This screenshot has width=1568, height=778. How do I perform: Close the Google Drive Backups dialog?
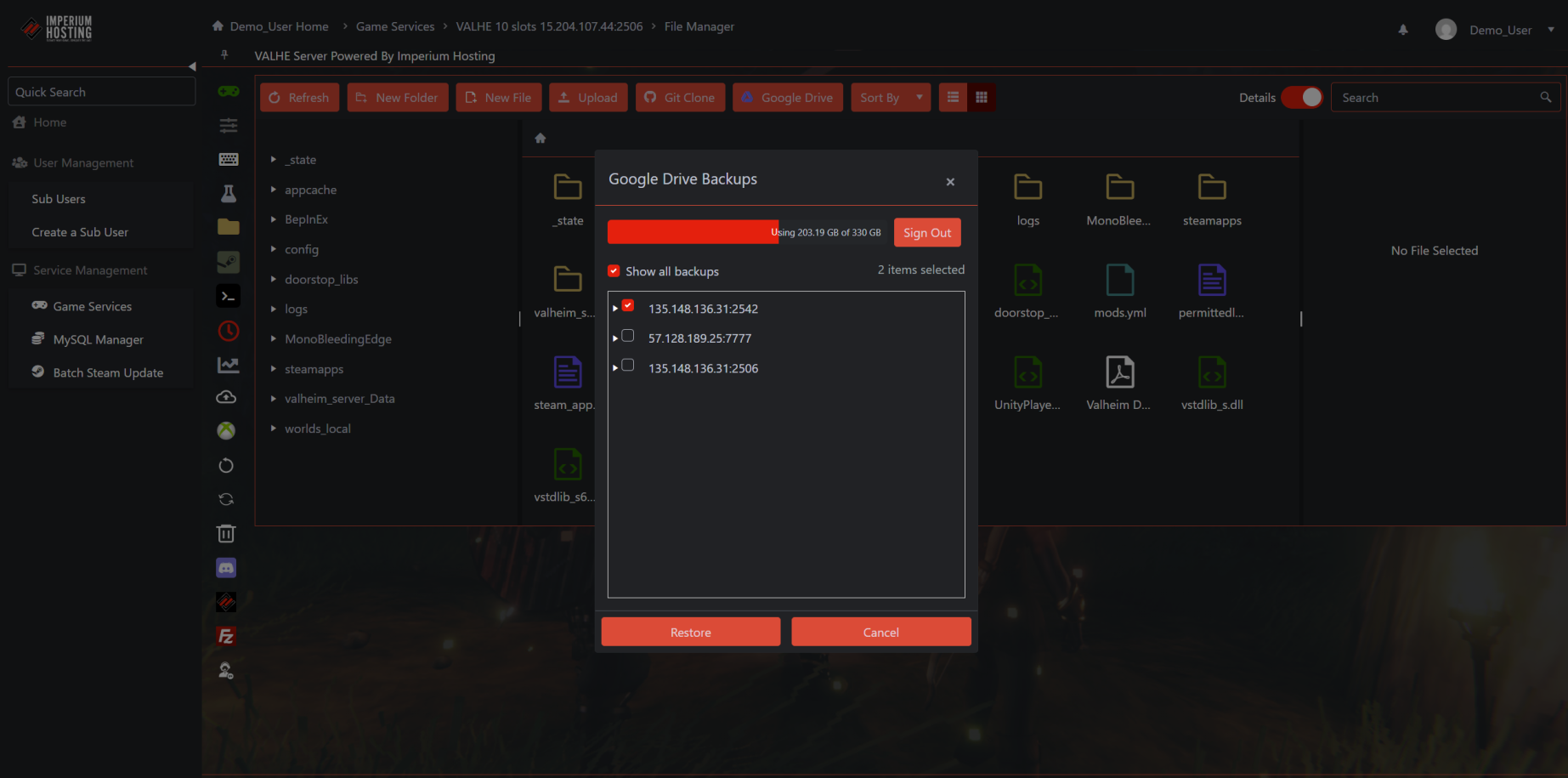point(950,181)
